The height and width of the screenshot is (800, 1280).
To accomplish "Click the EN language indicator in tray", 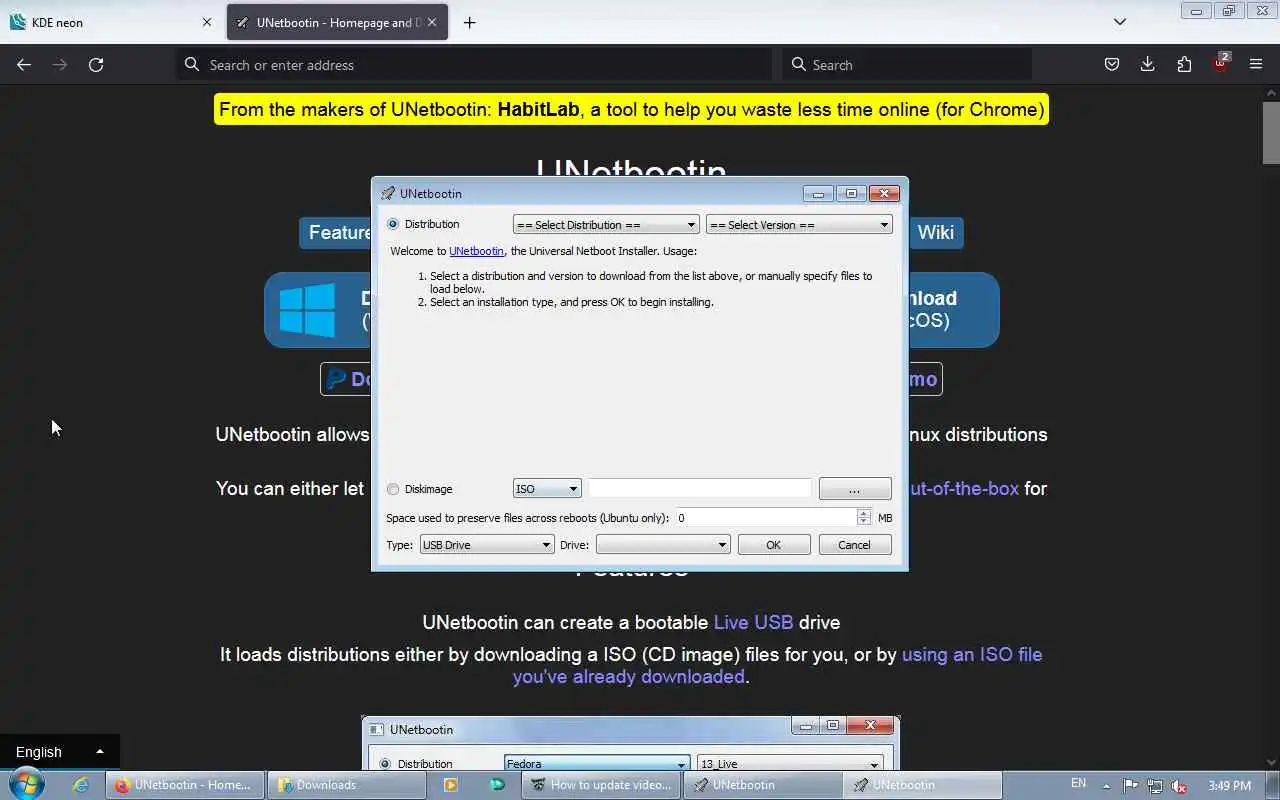I will pyautogui.click(x=1078, y=784).
